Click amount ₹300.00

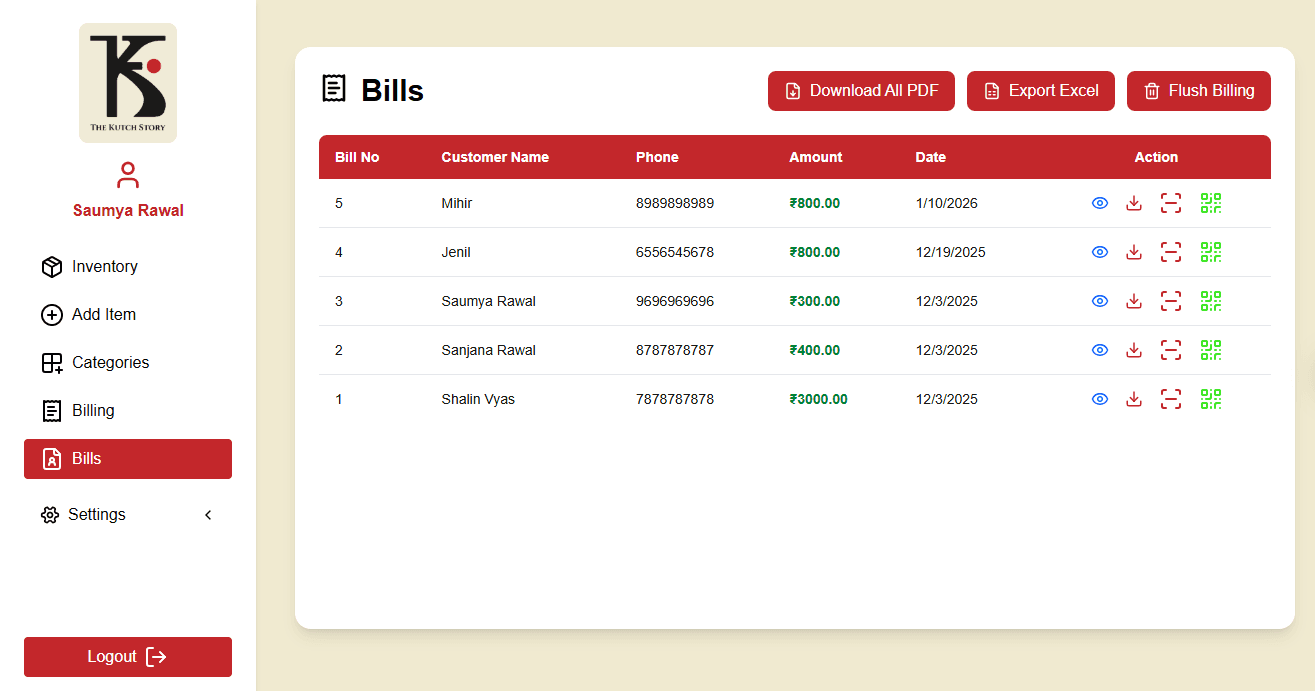point(815,301)
